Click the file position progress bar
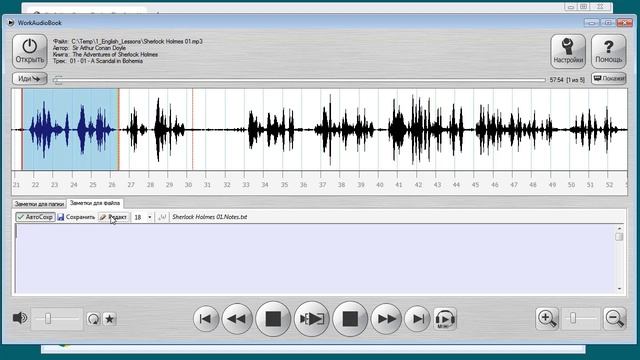The height and width of the screenshot is (360, 640). (x=299, y=80)
